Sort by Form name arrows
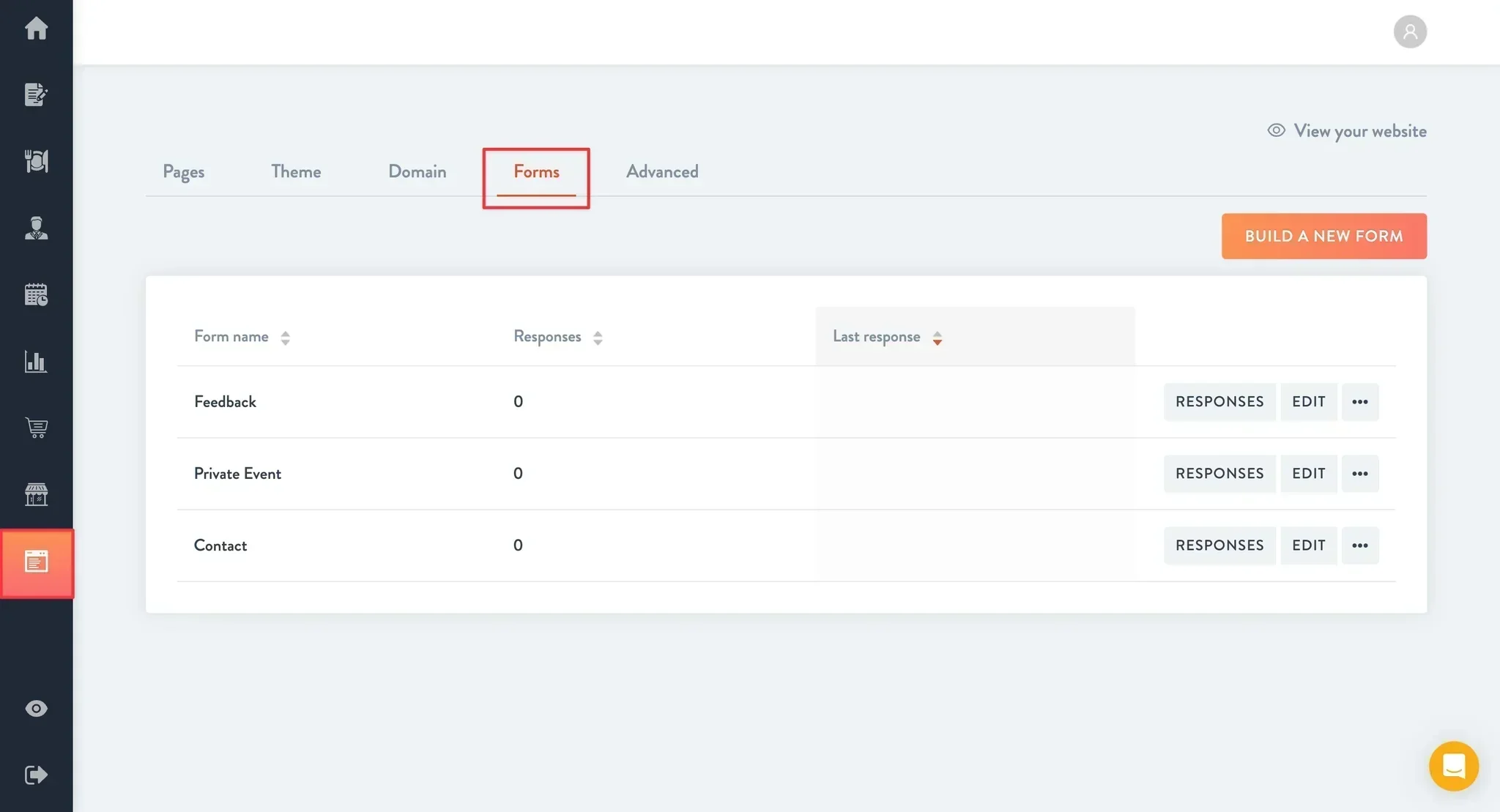Image resolution: width=1500 pixels, height=812 pixels. pos(285,338)
